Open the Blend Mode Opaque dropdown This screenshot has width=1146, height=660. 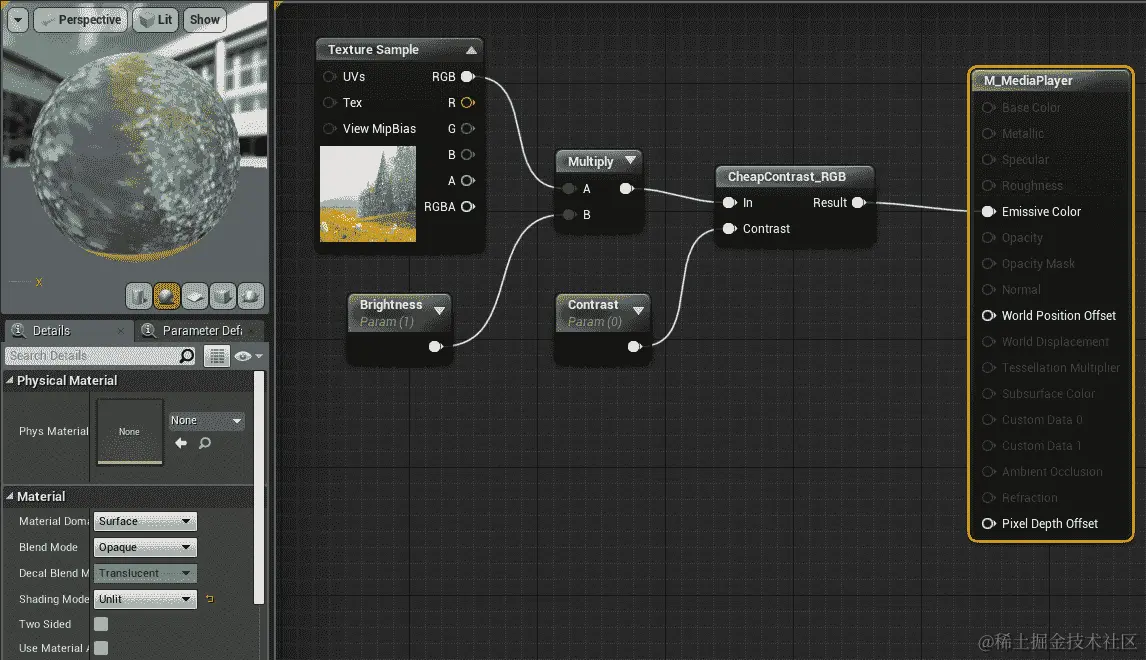pyautogui.click(x=145, y=547)
